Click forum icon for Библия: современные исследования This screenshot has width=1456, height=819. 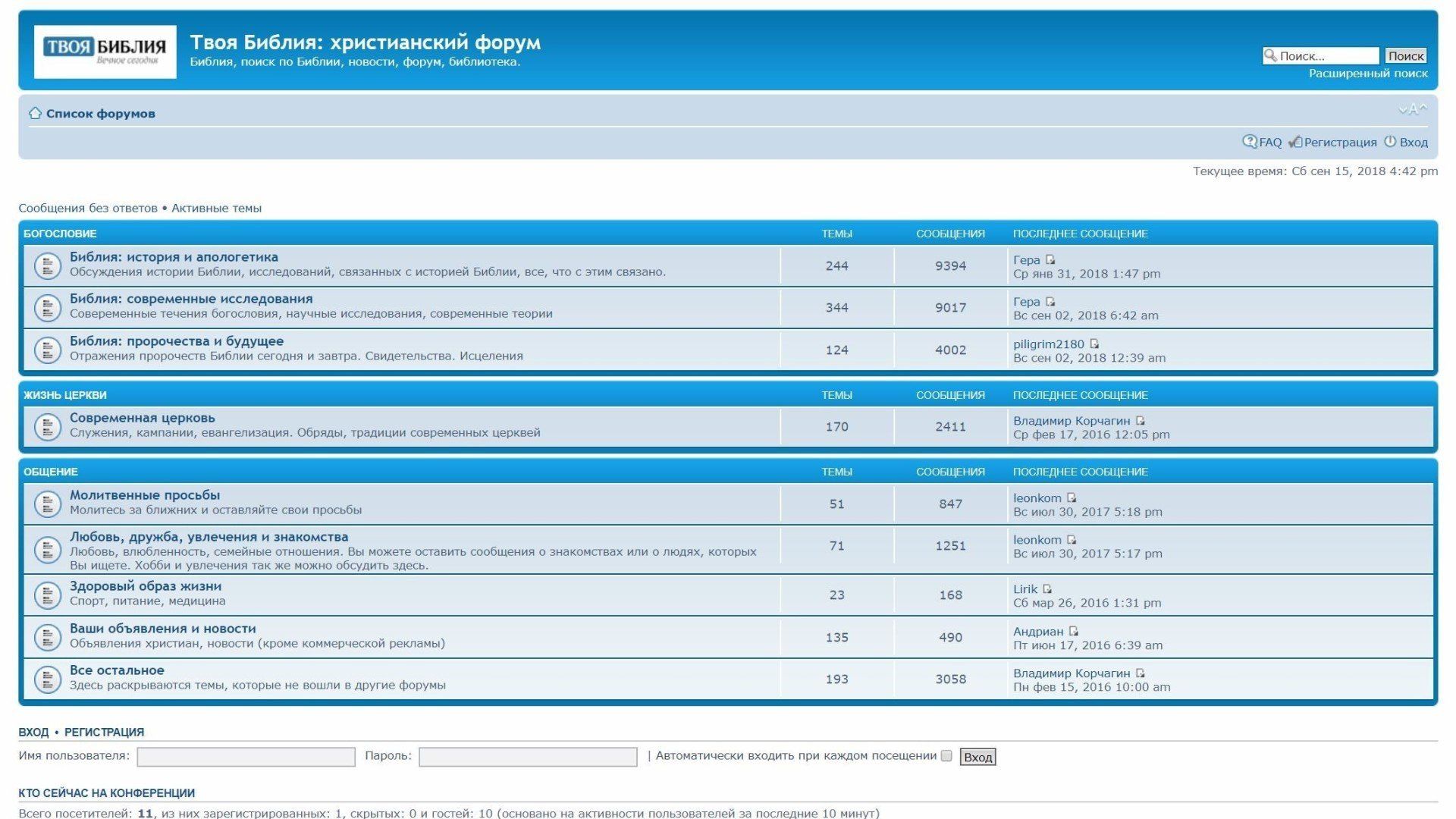pos(48,307)
